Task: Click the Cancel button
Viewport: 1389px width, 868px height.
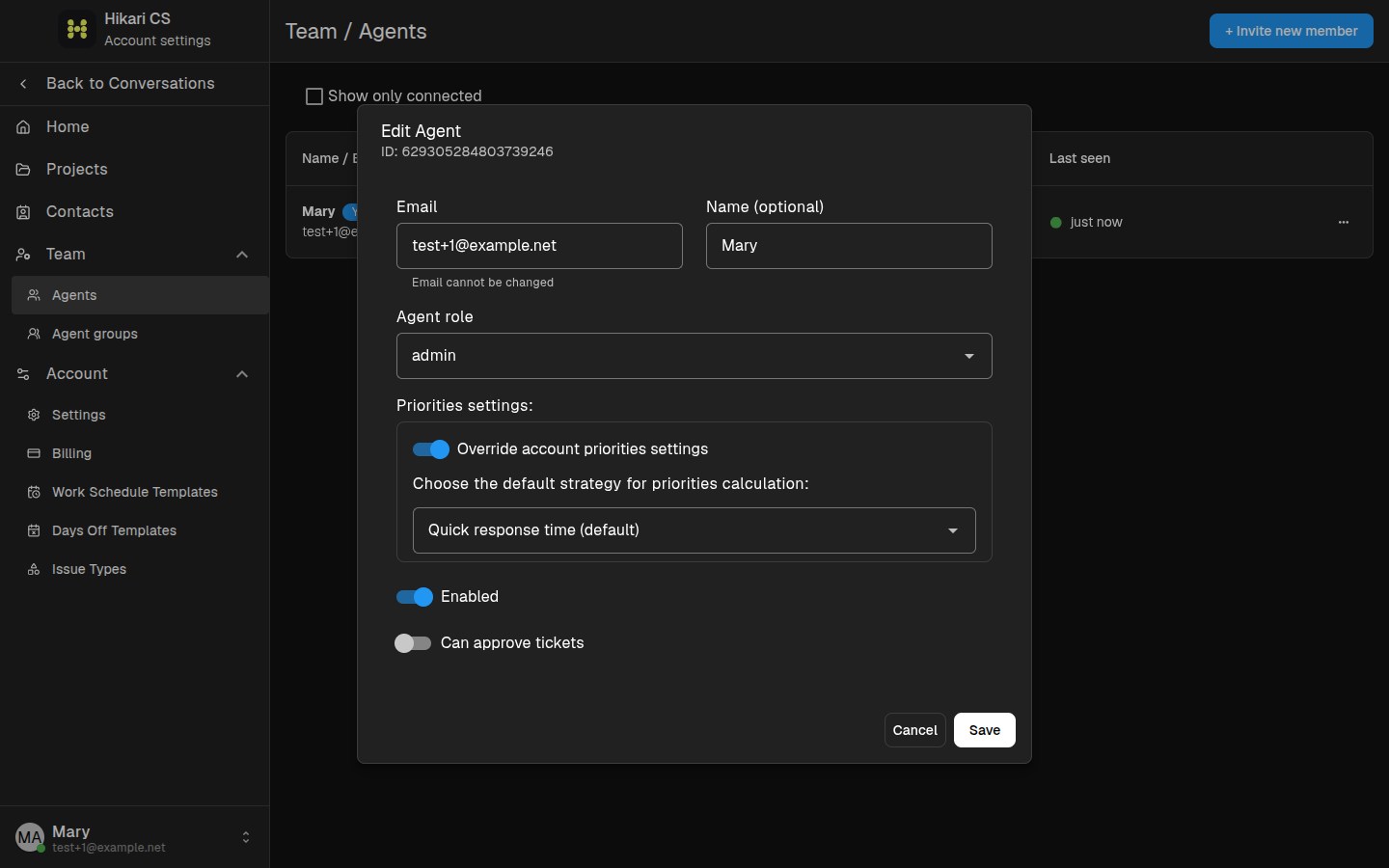Action: 914,730
